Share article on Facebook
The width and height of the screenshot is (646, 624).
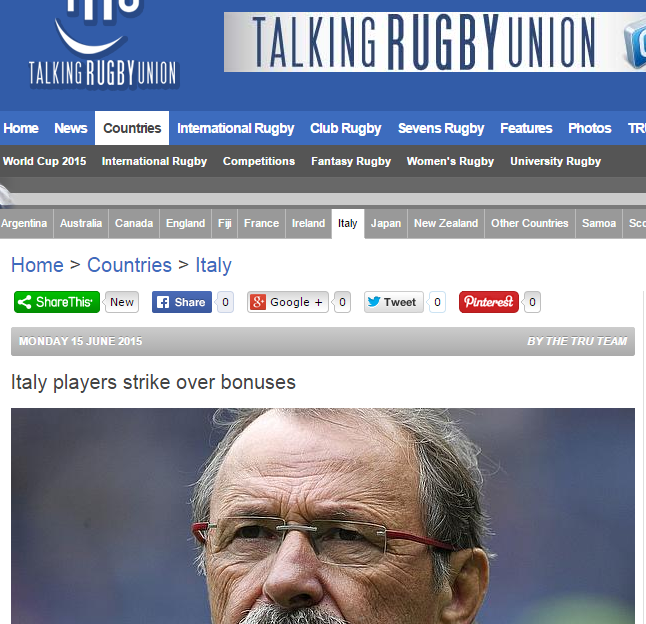(x=182, y=302)
